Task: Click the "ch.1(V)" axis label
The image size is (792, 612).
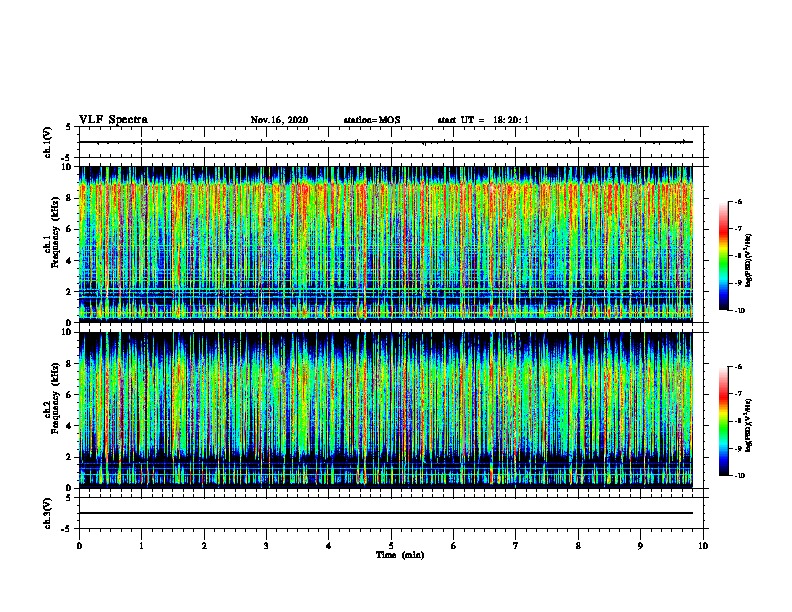Action: click(x=48, y=142)
